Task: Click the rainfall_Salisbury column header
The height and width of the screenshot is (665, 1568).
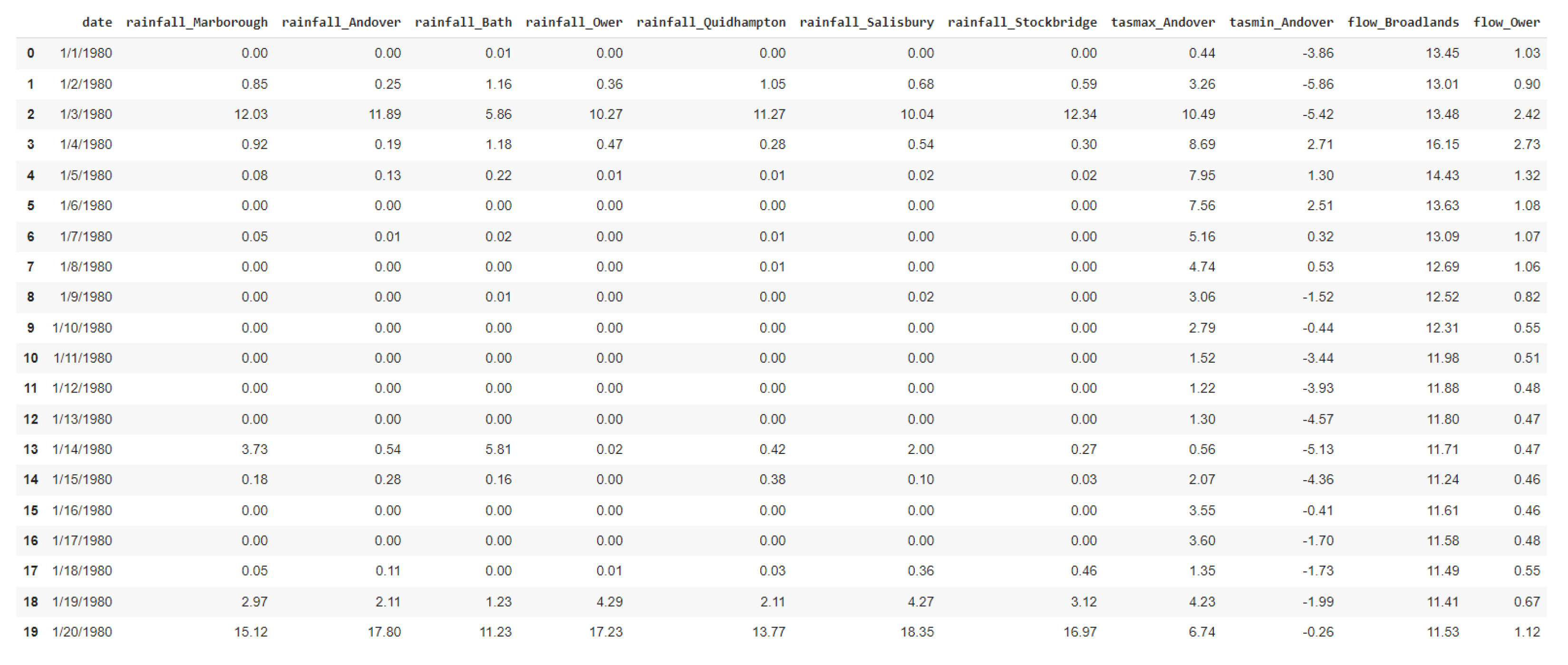Action: tap(866, 22)
